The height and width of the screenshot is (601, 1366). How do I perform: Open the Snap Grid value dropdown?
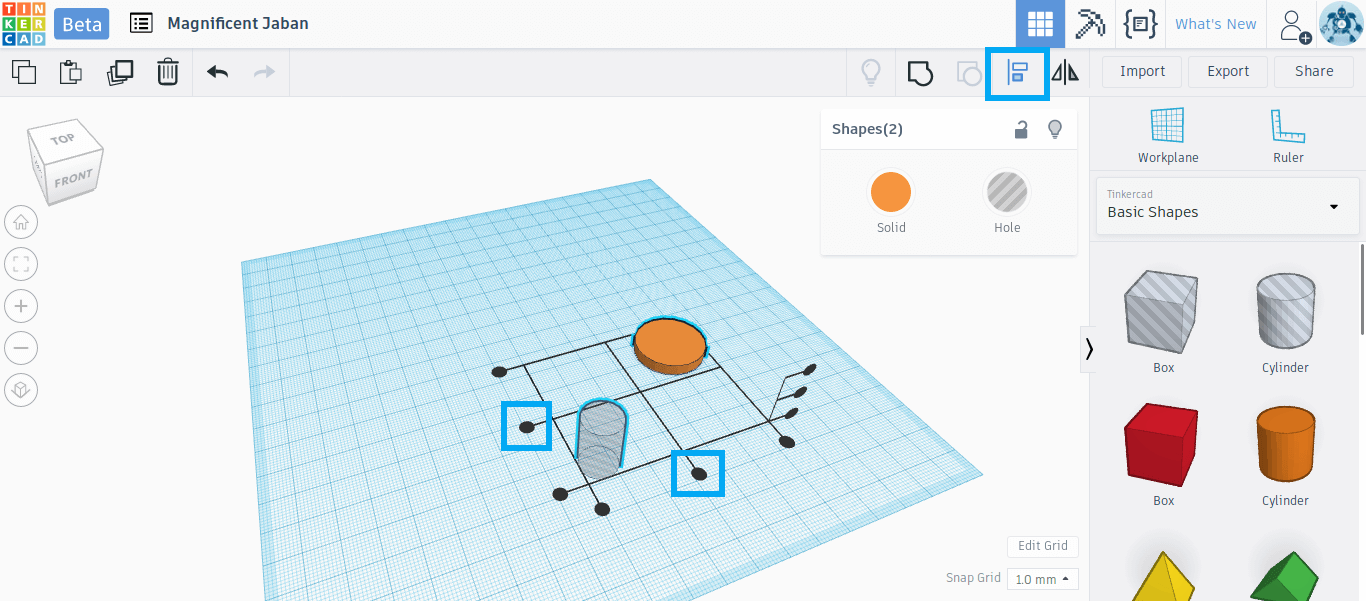pos(1042,578)
